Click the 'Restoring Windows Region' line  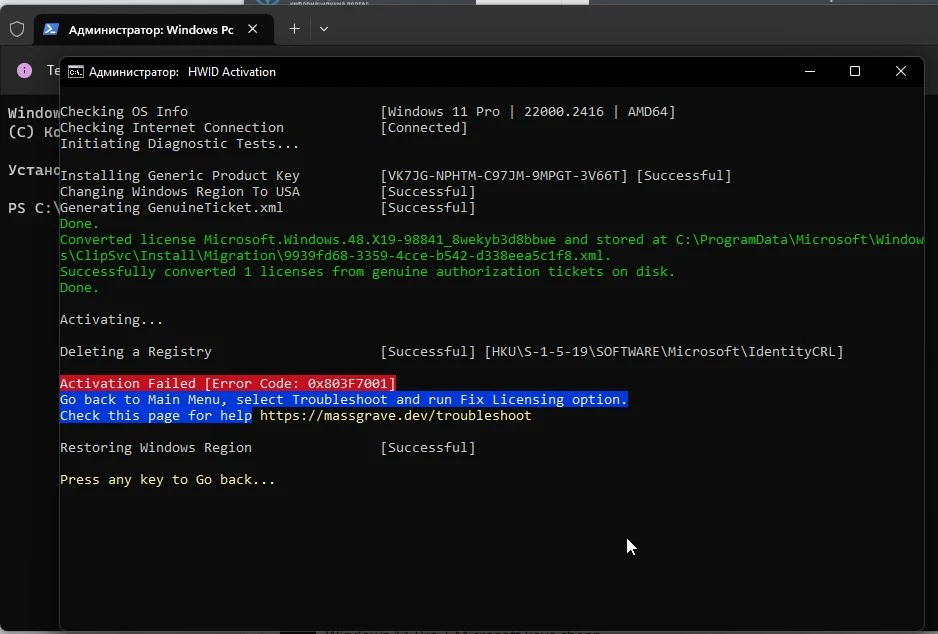156,447
